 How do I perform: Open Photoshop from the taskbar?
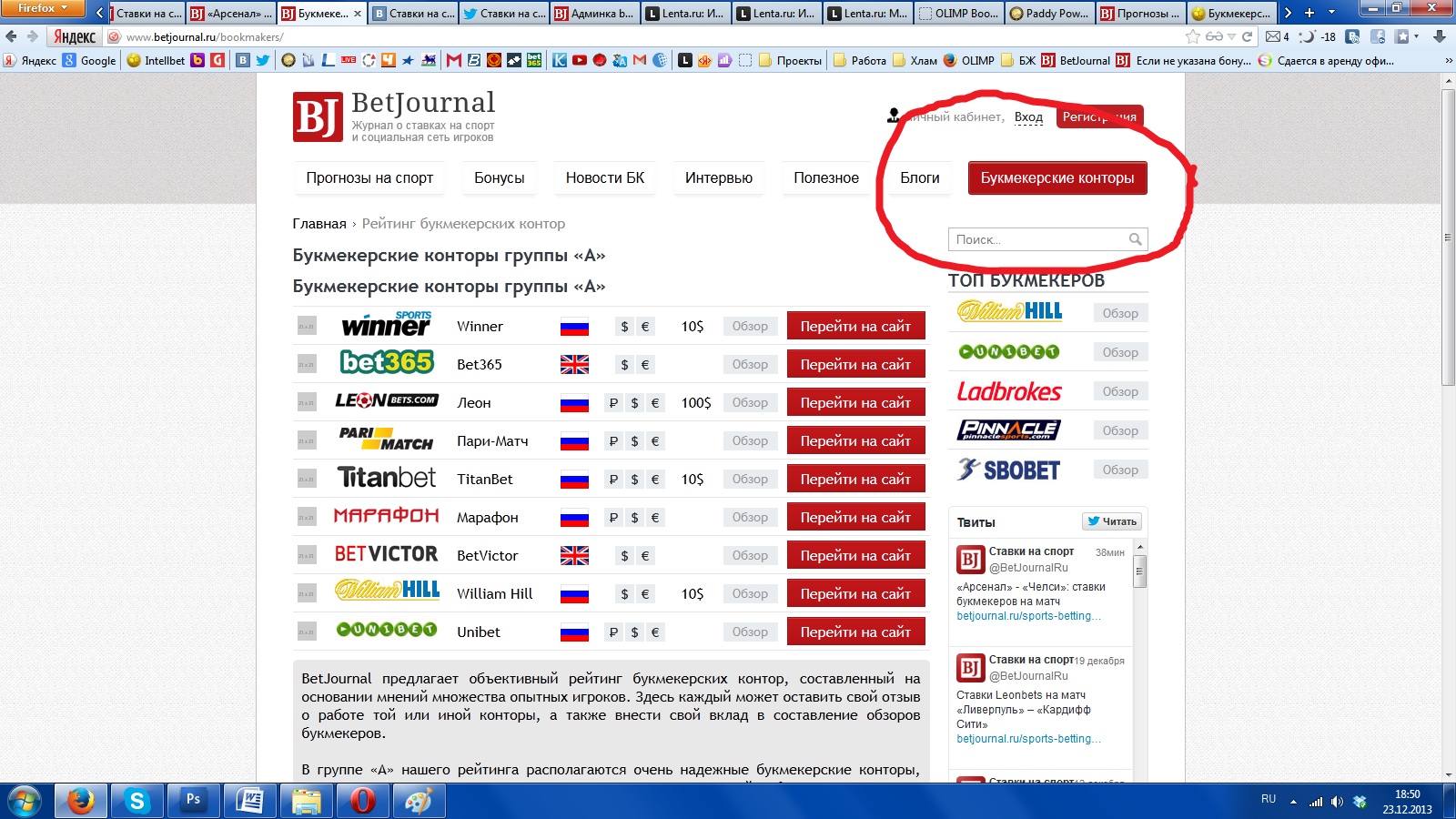pyautogui.click(x=193, y=801)
